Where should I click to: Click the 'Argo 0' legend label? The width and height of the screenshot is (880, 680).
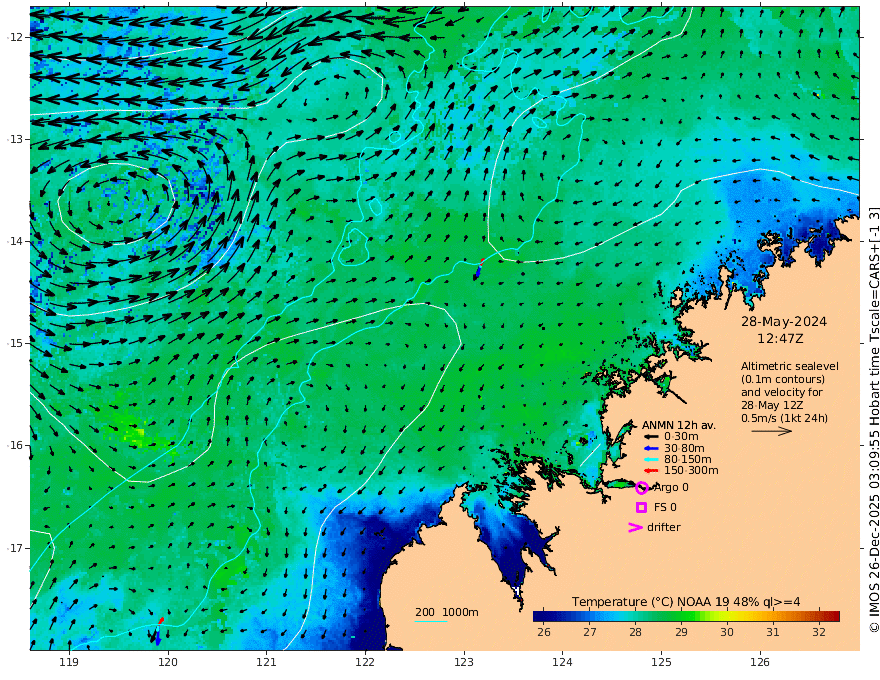[671, 488]
